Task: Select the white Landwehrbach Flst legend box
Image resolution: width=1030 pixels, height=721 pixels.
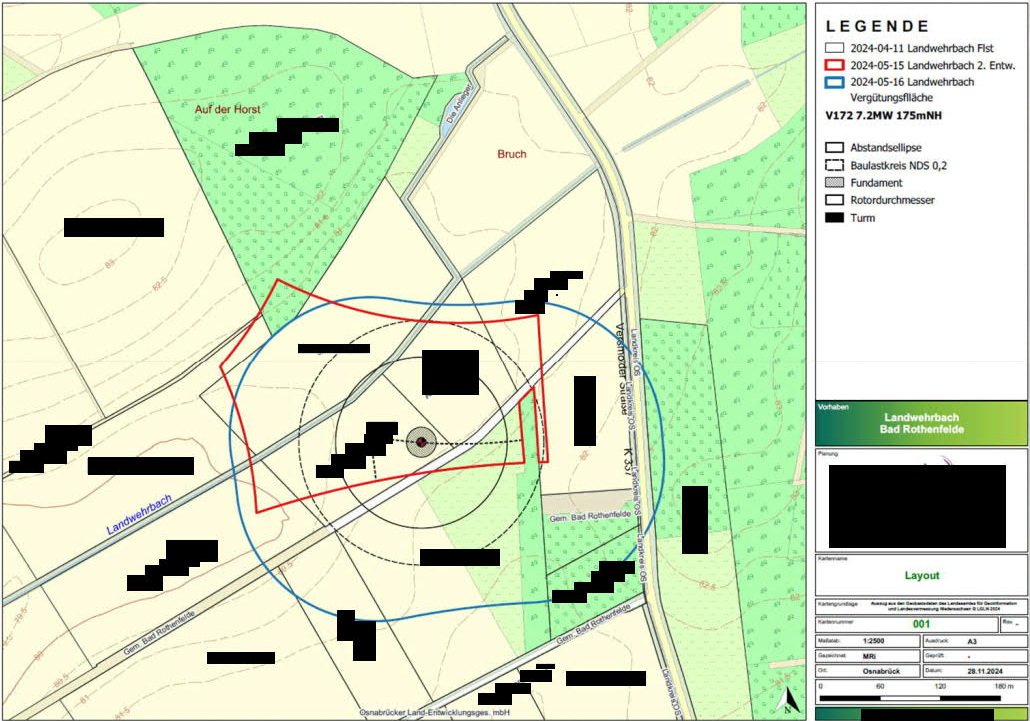Action: 834,48
